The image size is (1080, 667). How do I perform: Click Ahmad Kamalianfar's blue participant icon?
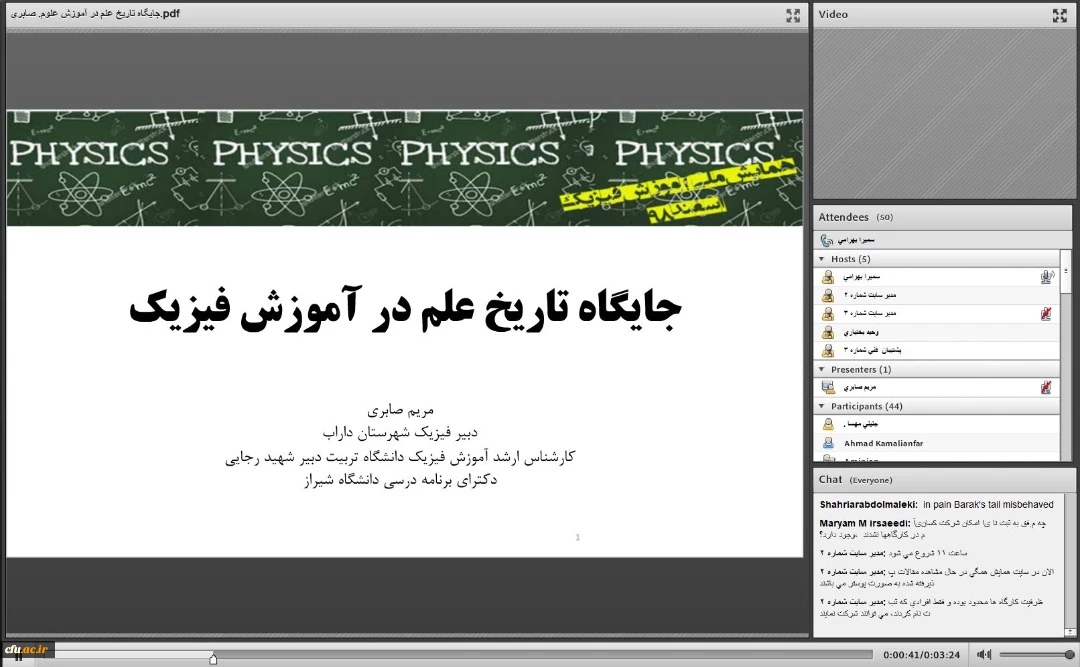(x=828, y=443)
